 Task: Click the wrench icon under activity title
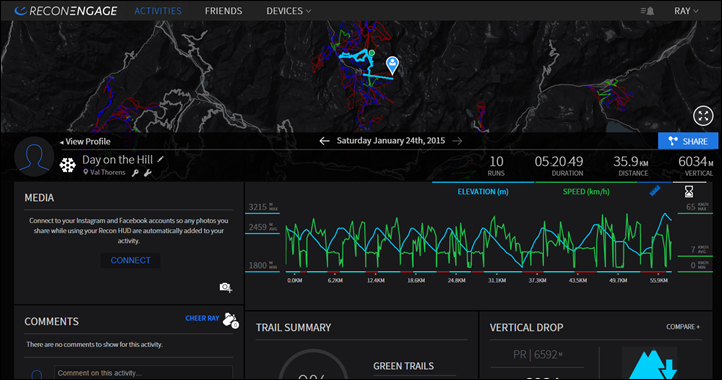[x=148, y=173]
